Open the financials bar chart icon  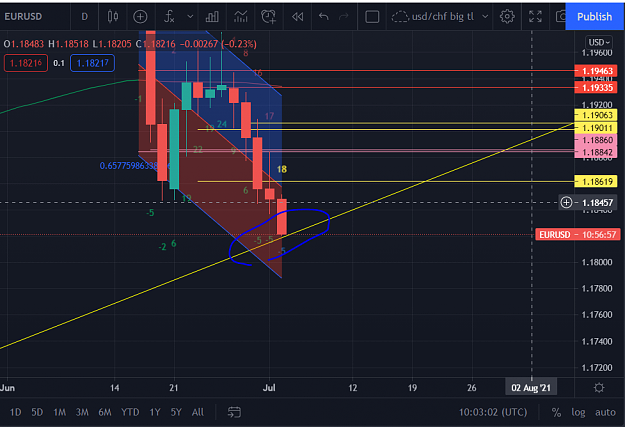click(212, 17)
